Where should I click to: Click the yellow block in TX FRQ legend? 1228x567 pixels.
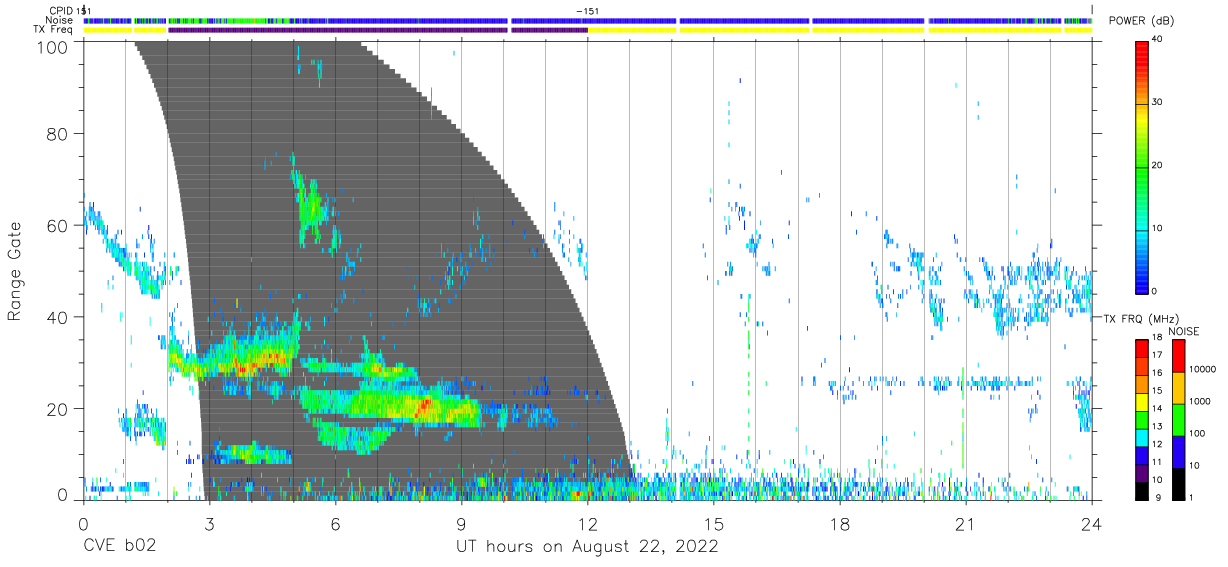coord(1141,403)
